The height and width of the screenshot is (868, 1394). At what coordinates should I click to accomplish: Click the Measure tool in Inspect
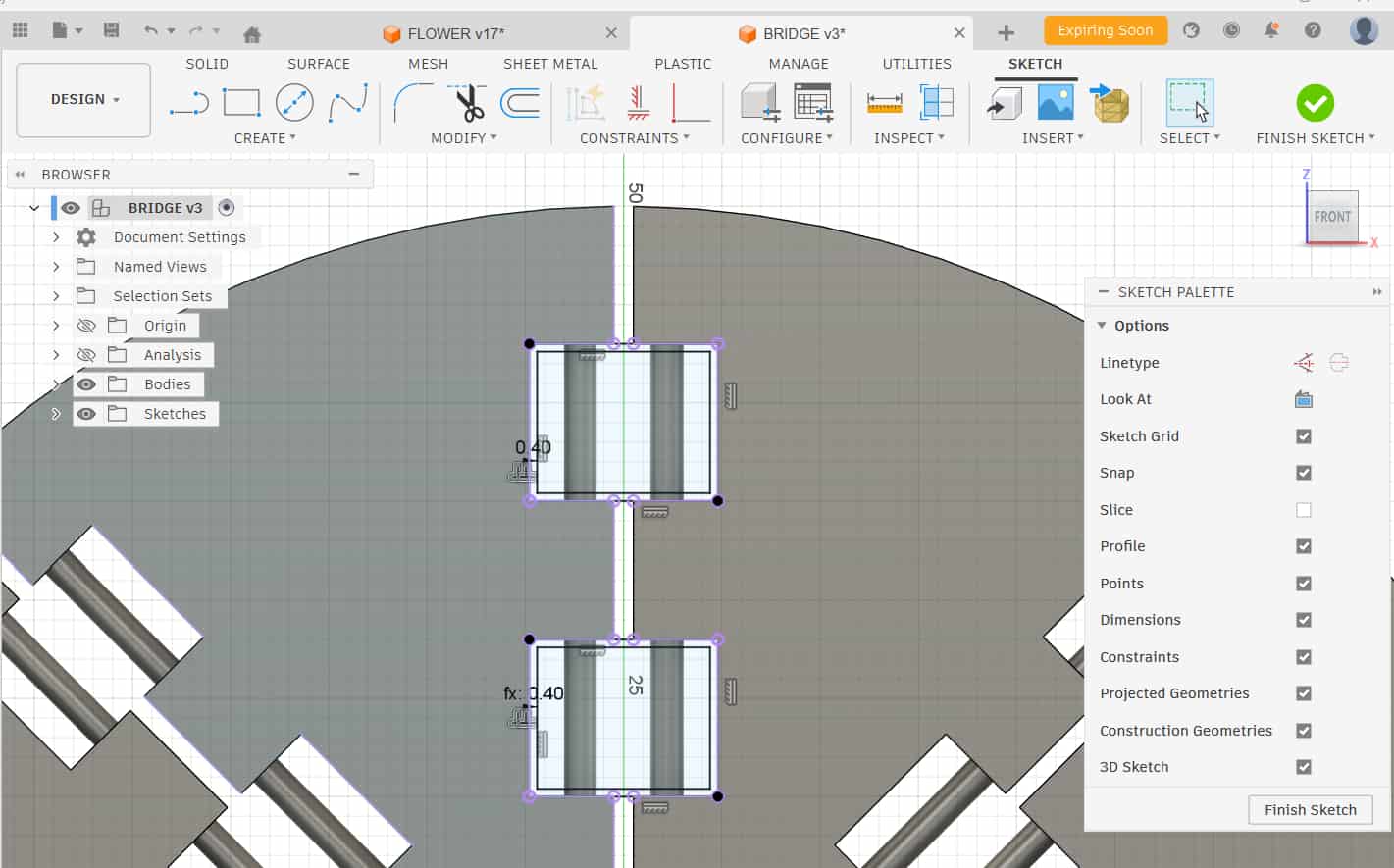[x=884, y=103]
